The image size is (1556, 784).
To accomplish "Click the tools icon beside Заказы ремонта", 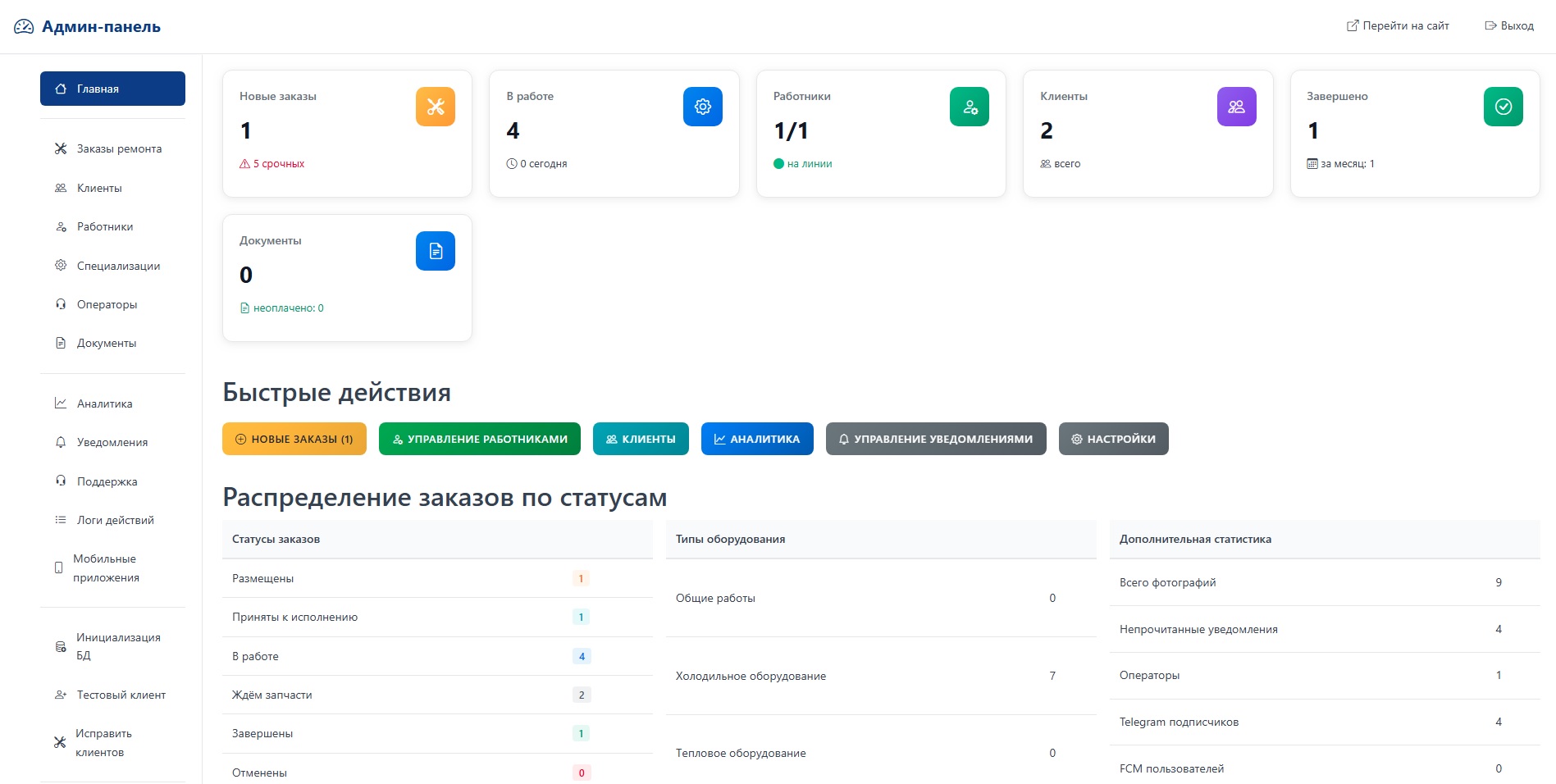I will 61,148.
